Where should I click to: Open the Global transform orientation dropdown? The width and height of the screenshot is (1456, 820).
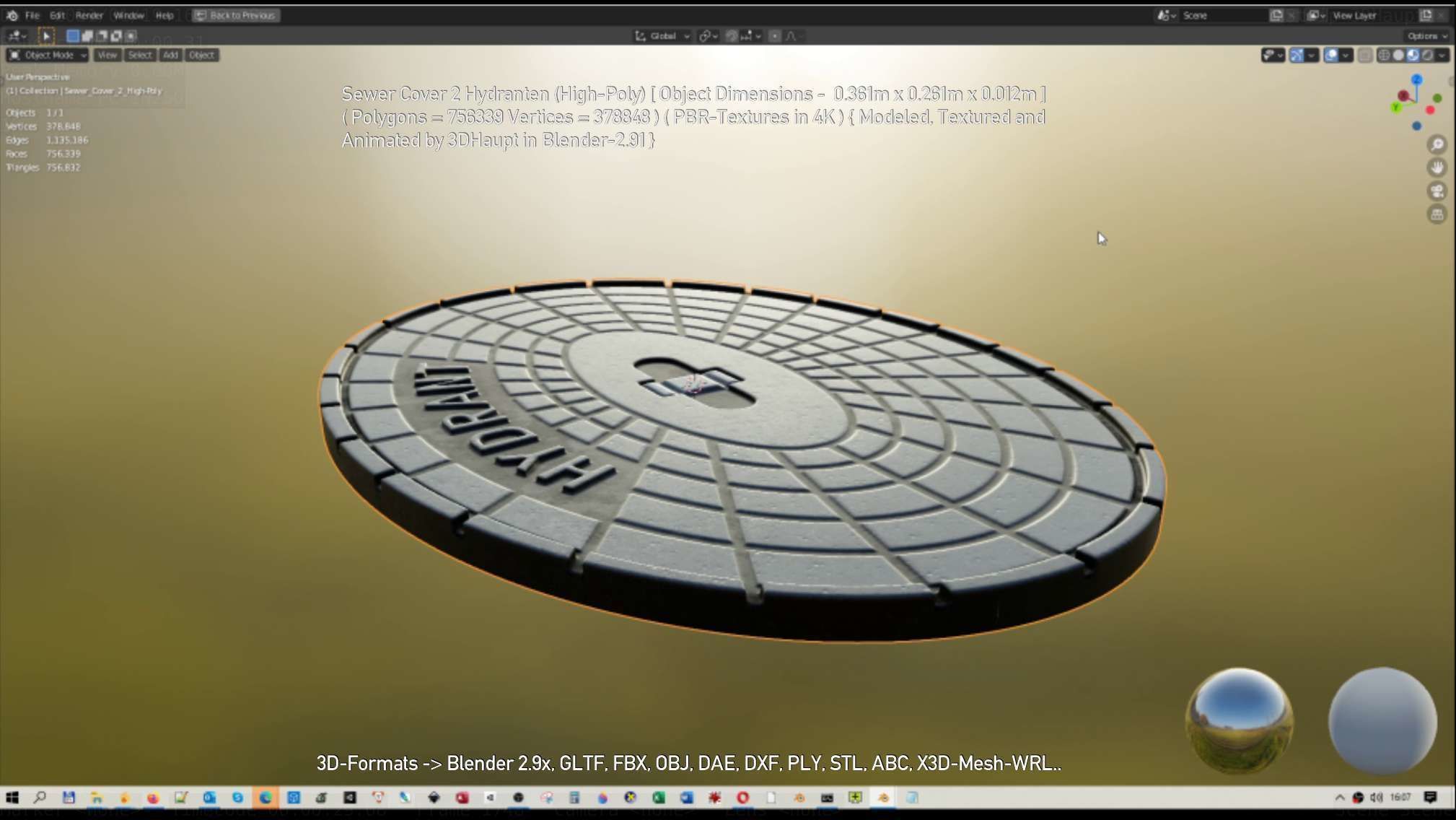coord(662,35)
